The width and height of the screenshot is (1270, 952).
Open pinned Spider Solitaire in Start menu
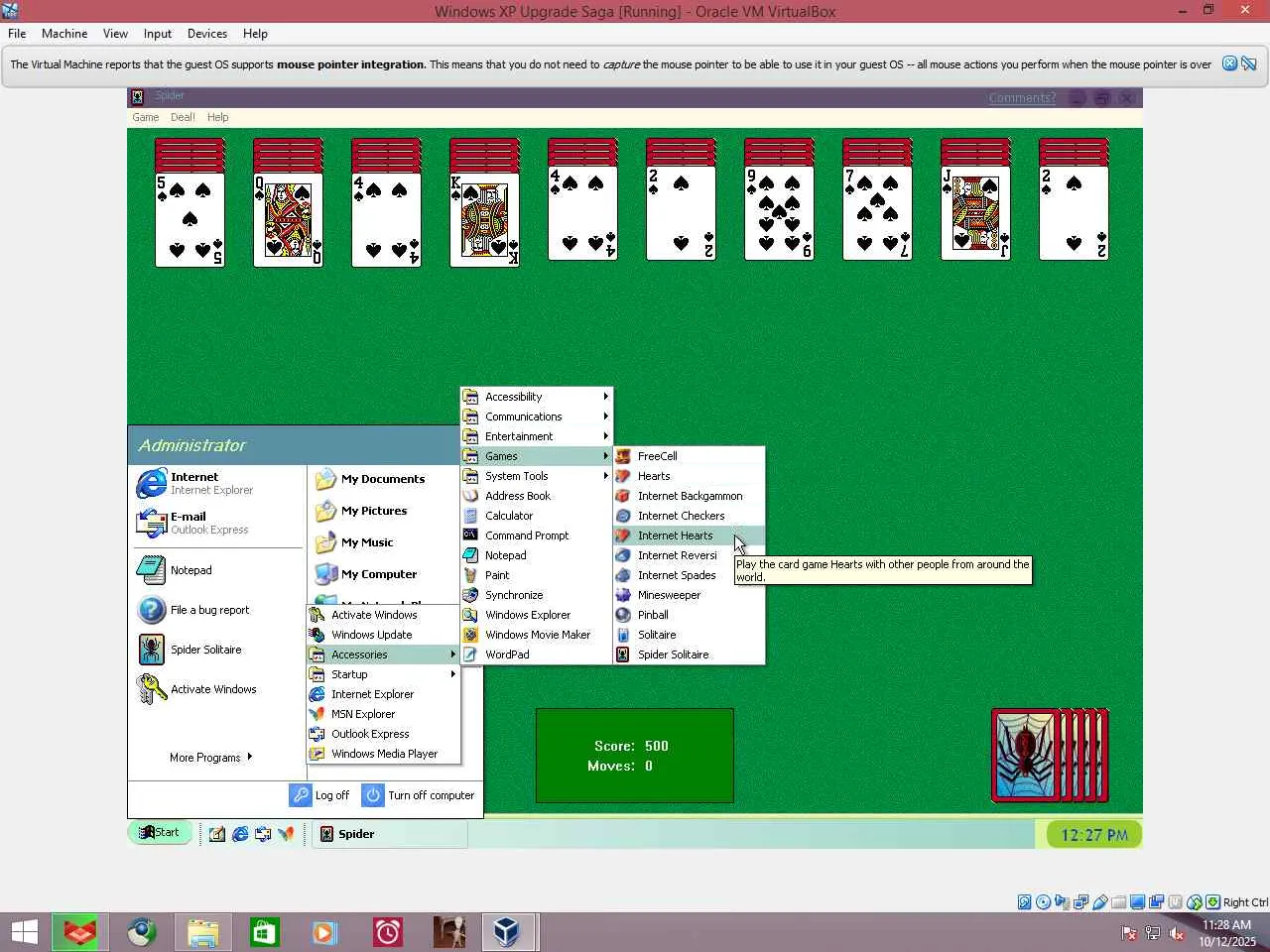(x=217, y=650)
